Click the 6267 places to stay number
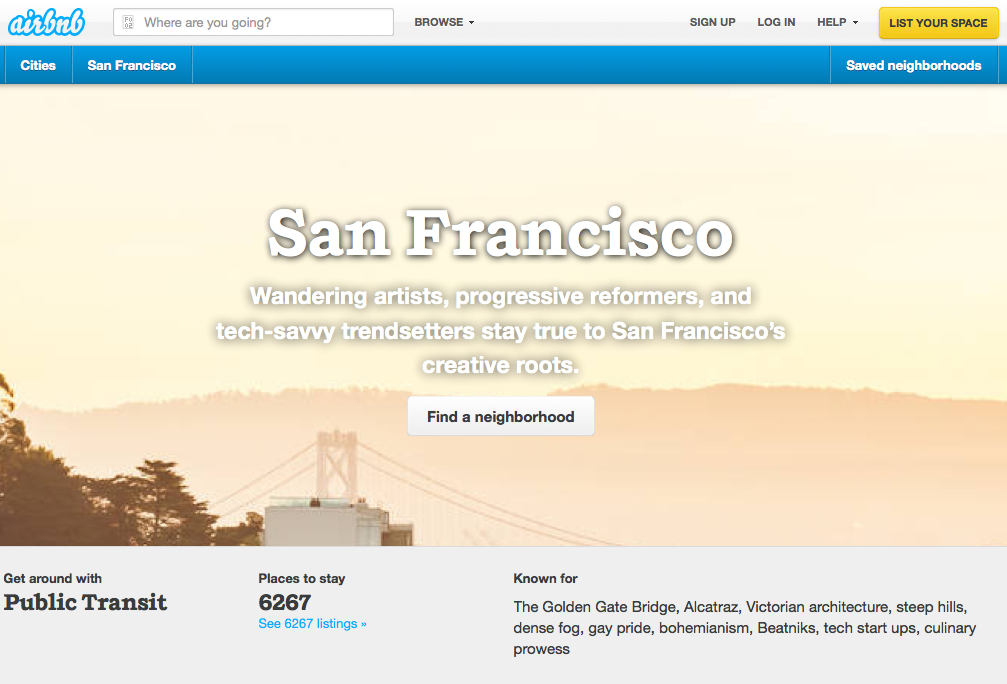 tap(284, 602)
